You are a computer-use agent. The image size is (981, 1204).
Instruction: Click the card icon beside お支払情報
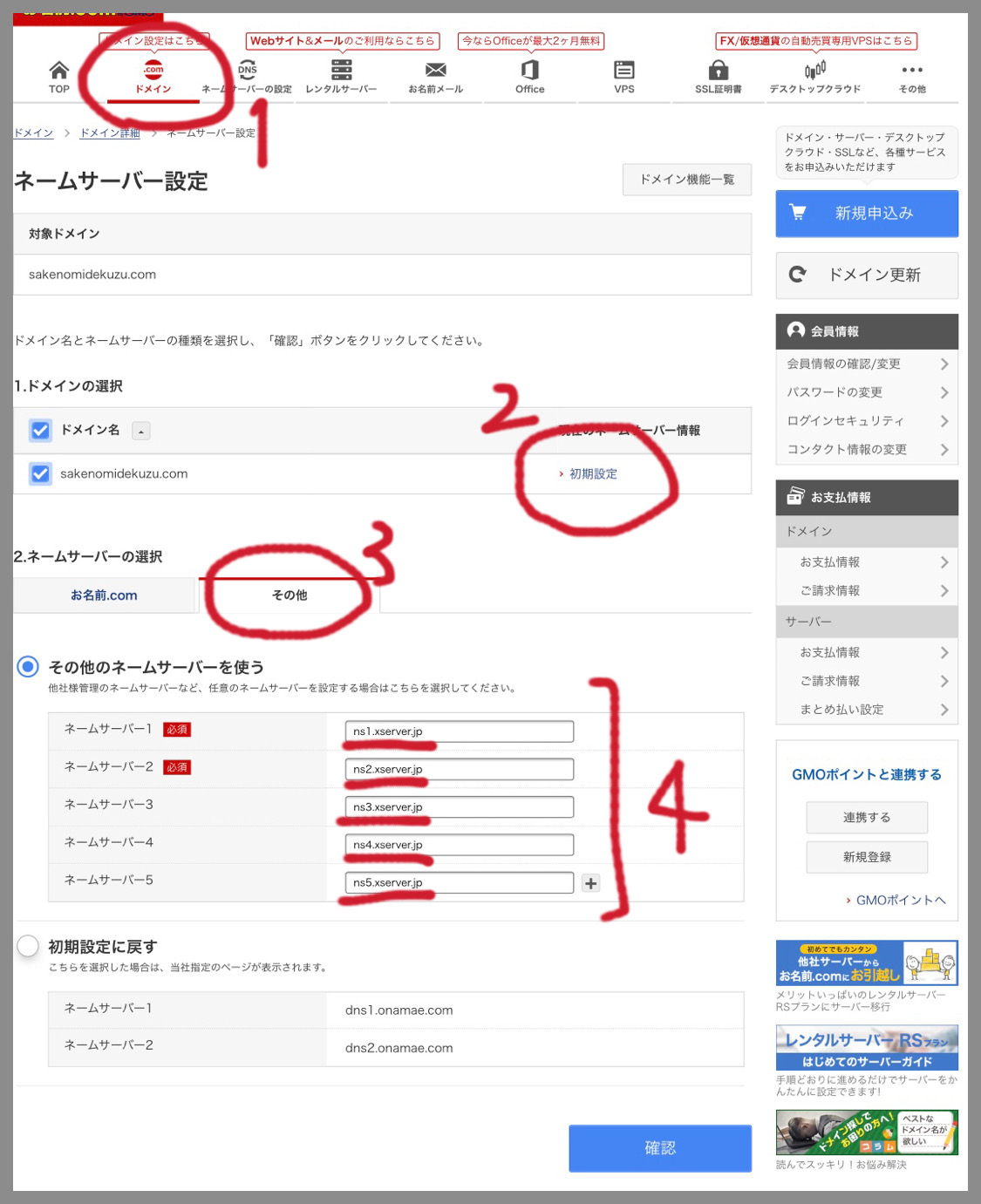coord(795,496)
